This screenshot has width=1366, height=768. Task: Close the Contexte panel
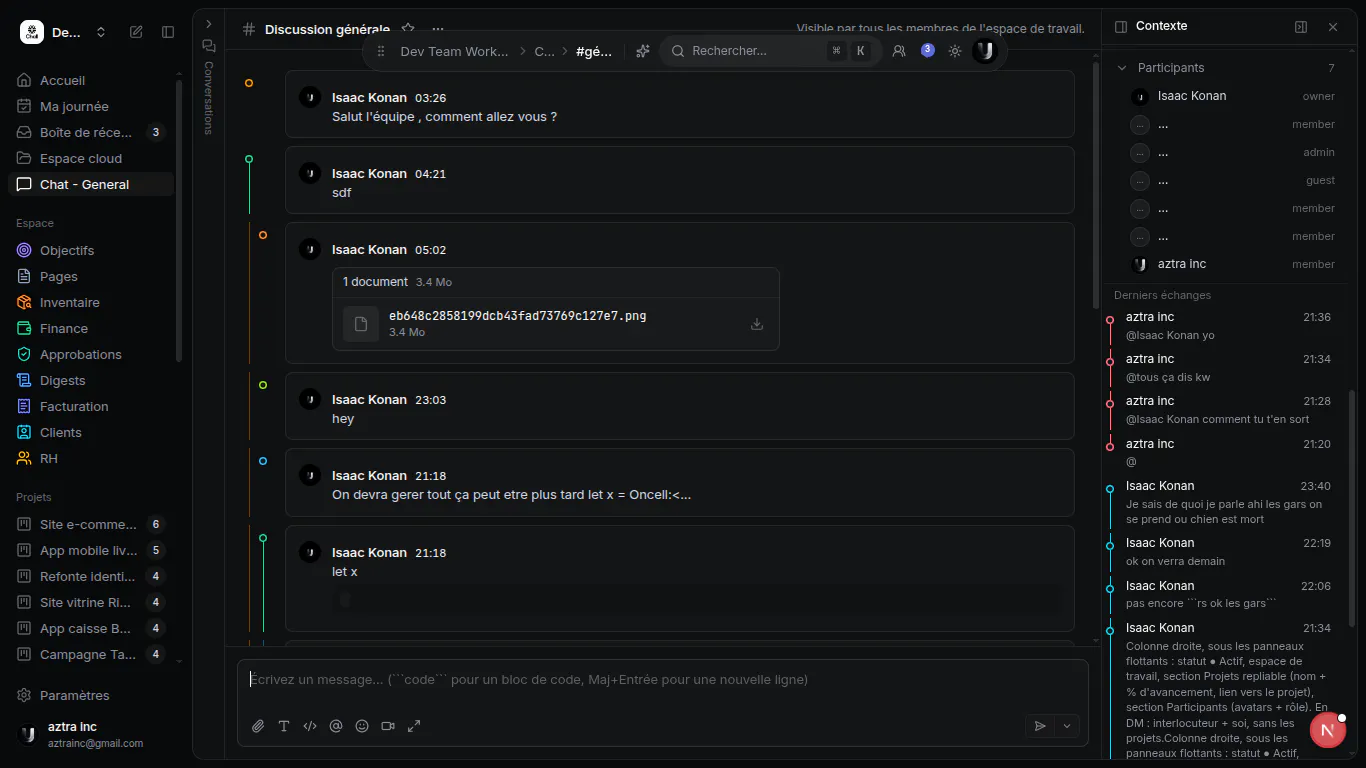pos(1333,27)
